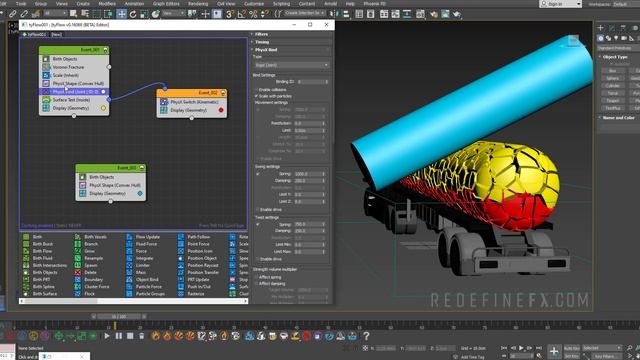This screenshot has height=360, width=640.
Task: Toggle Enable drive checkbox under Swing settings
Action: point(258,209)
